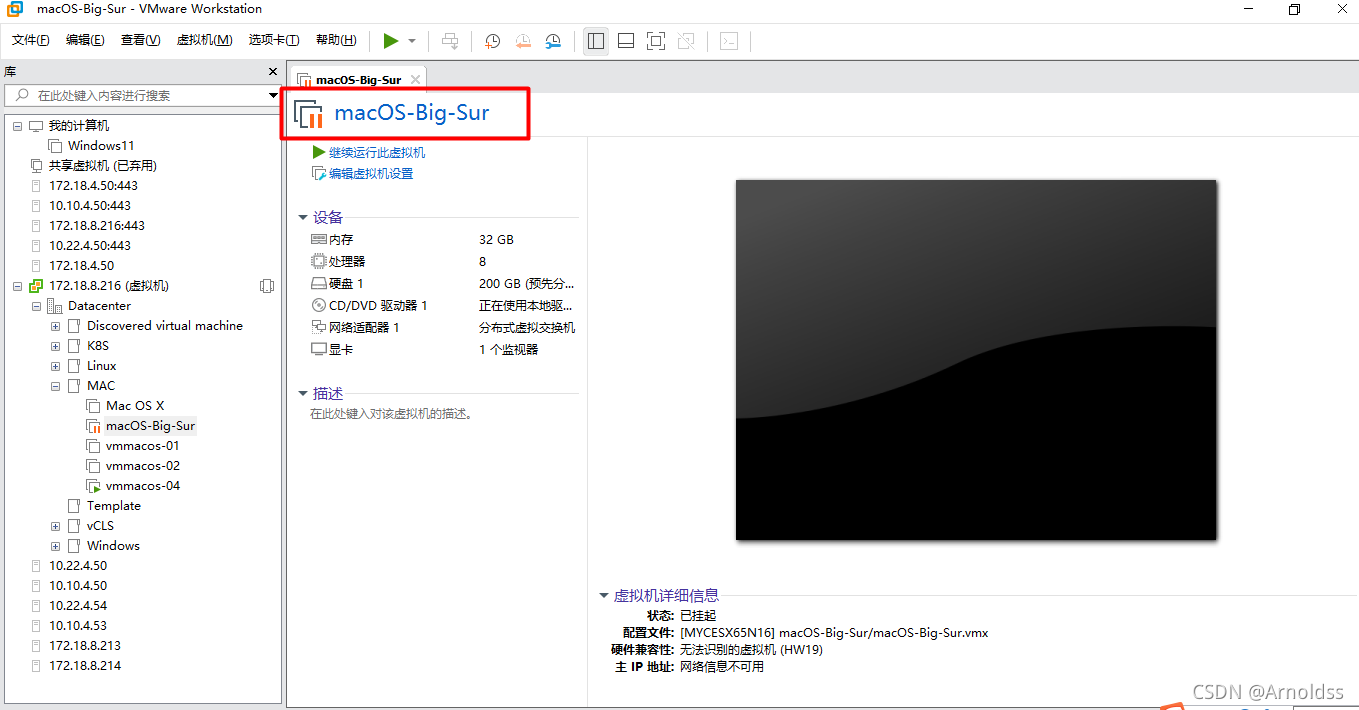Screen dimensions: 1359x710
Task: Collapse the MAC folder
Action: point(55,386)
